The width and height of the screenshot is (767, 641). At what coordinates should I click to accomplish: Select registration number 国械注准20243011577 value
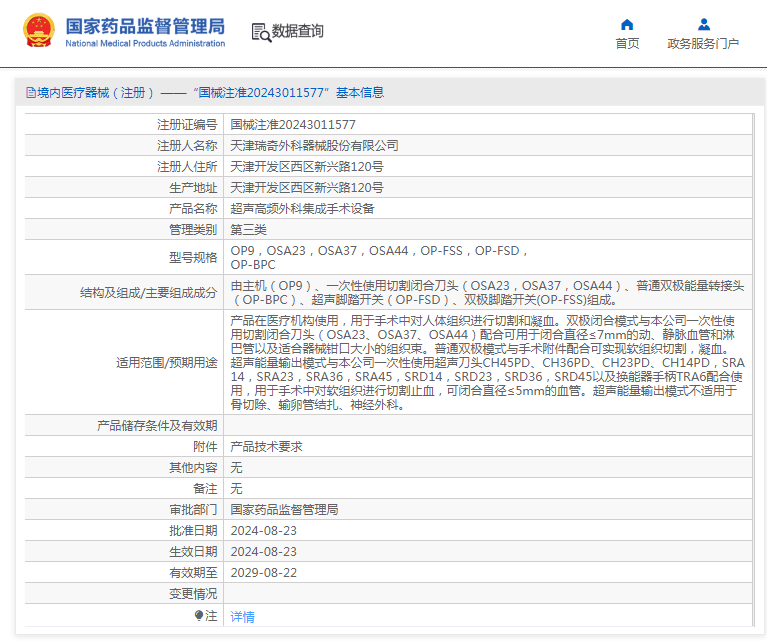(293, 125)
